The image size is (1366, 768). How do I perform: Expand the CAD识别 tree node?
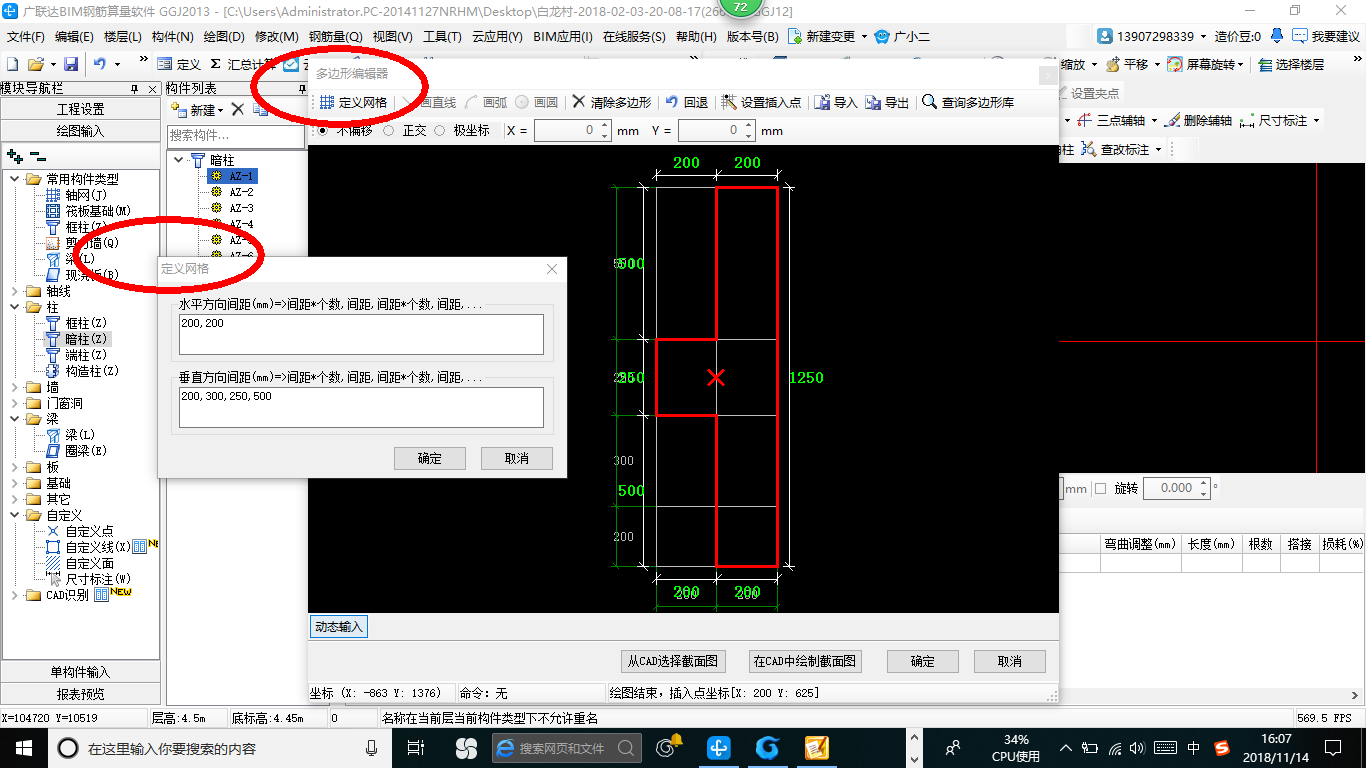[x=15, y=595]
